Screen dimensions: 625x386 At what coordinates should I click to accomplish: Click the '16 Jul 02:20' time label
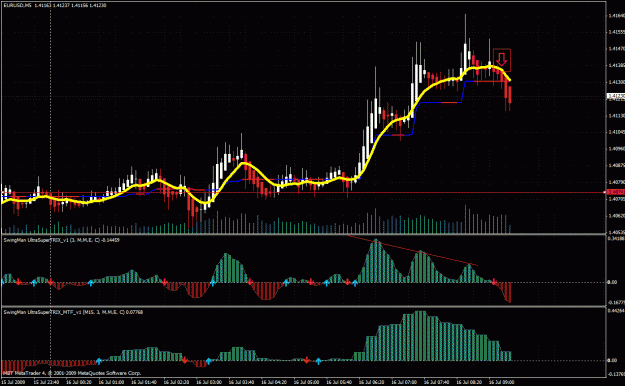point(176,382)
